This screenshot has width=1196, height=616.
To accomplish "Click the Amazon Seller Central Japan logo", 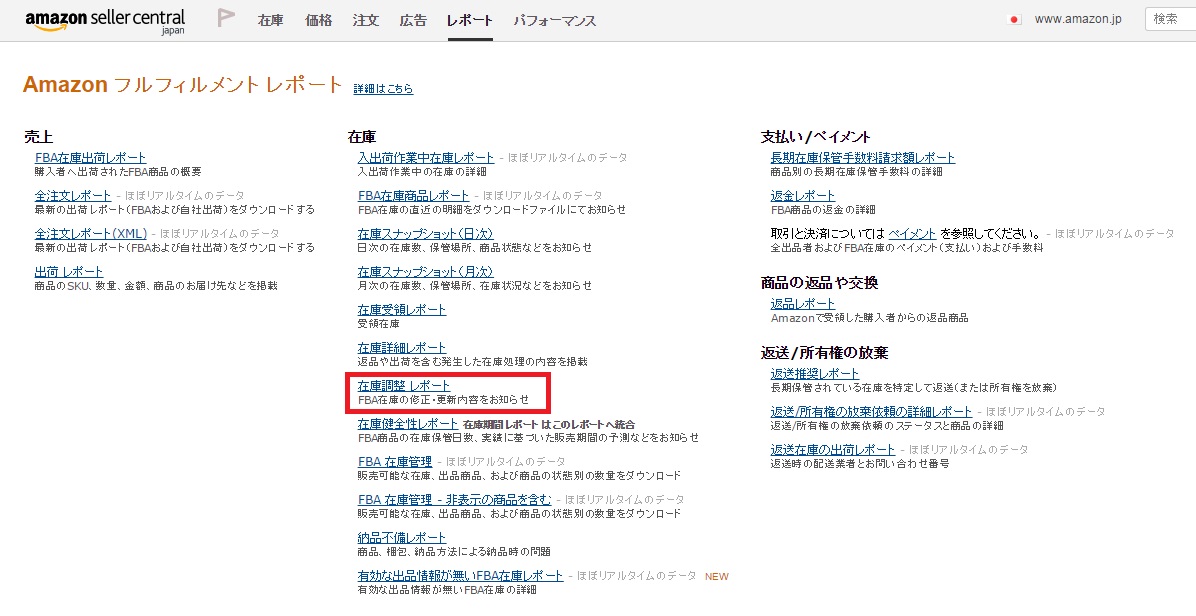I will coord(104,21).
